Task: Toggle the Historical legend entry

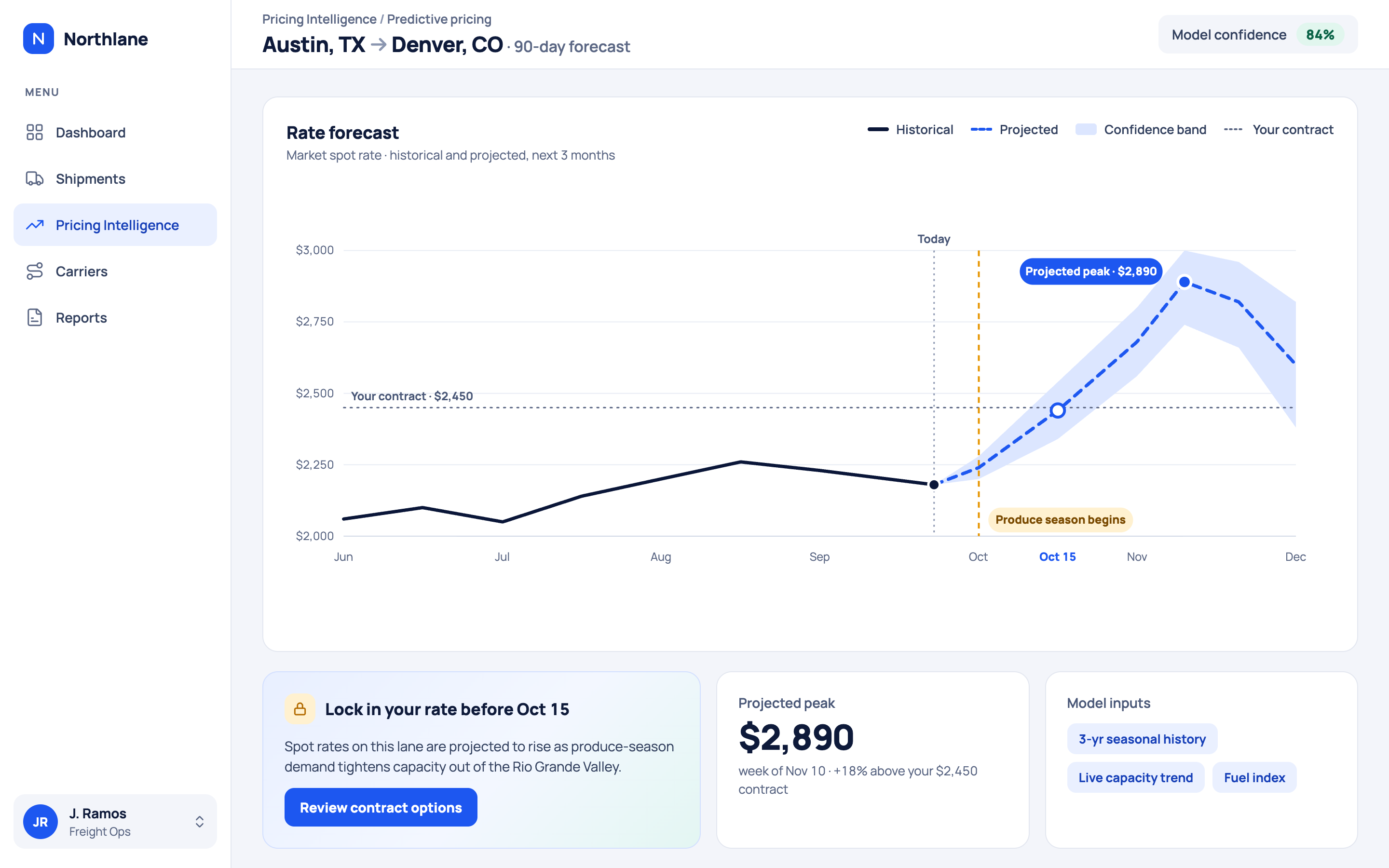Action: (x=910, y=129)
